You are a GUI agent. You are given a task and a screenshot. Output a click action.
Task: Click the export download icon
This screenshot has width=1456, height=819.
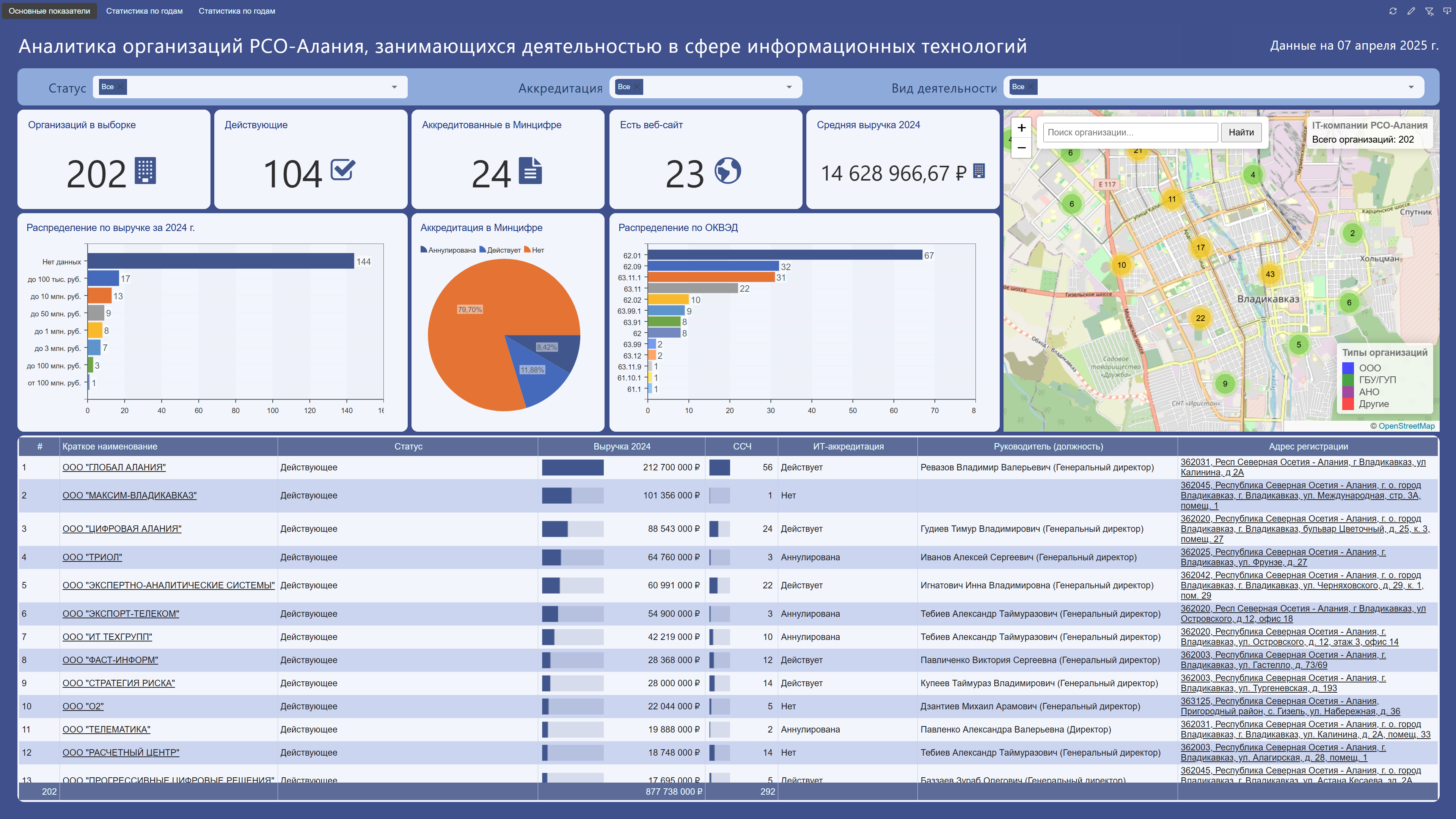pos(1447,11)
